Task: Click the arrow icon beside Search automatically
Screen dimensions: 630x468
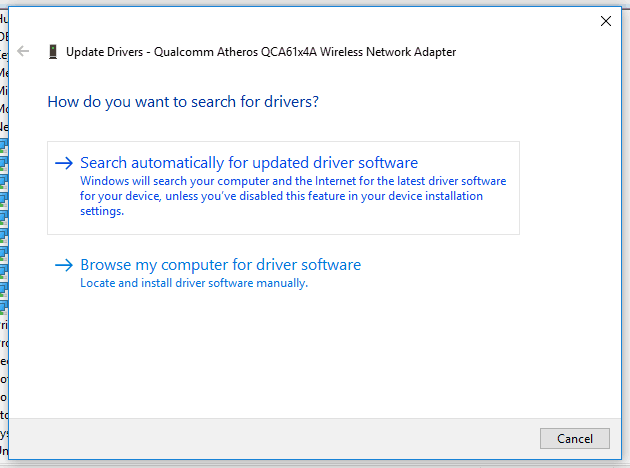Action: pos(64,163)
